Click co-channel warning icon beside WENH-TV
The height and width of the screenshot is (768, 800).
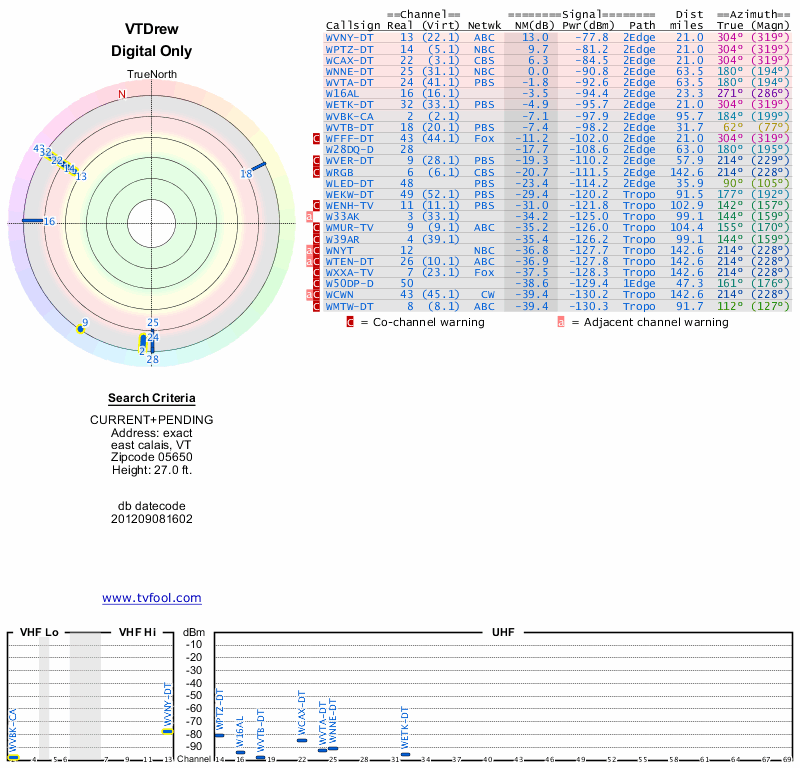click(317, 205)
